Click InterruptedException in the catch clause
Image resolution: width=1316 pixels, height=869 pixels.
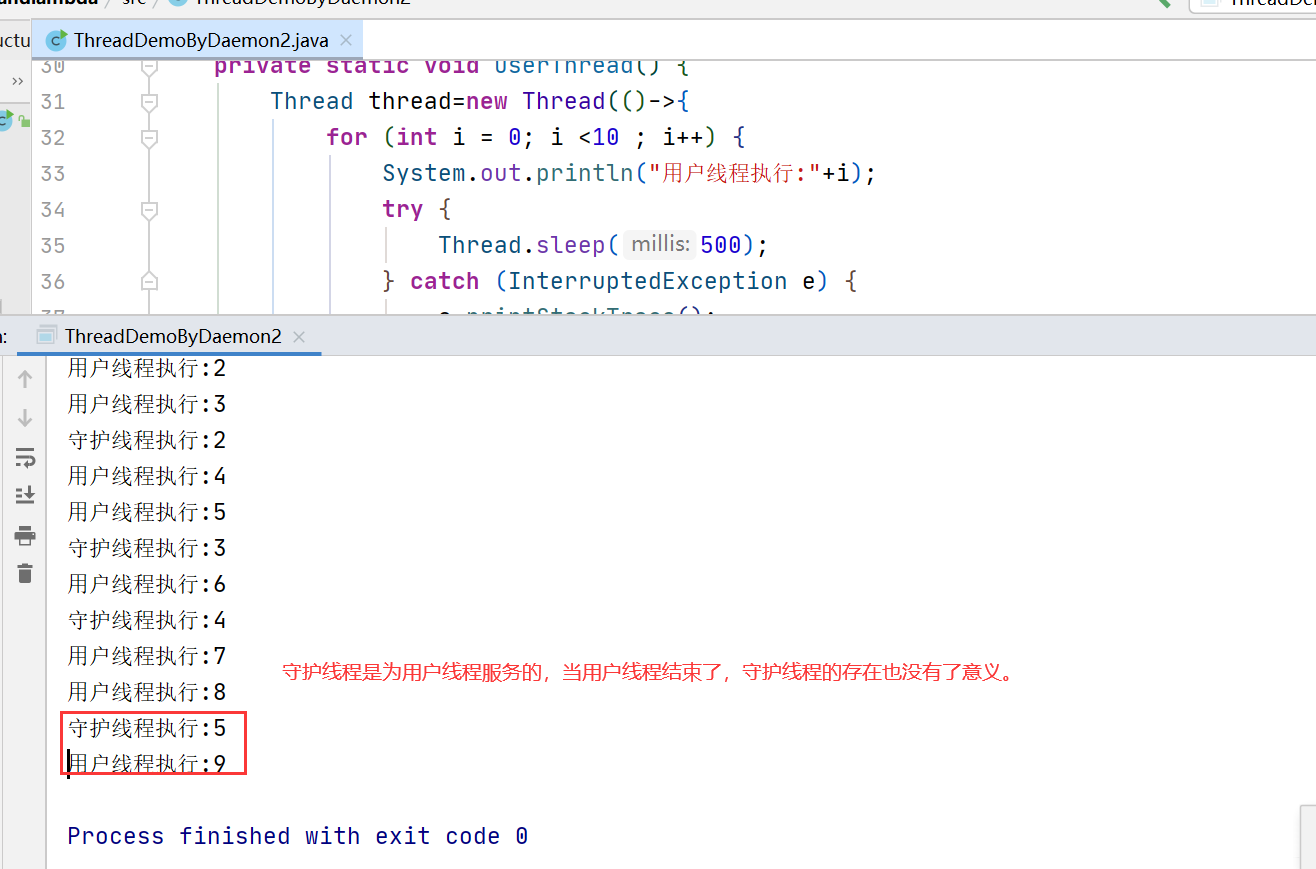[648, 281]
